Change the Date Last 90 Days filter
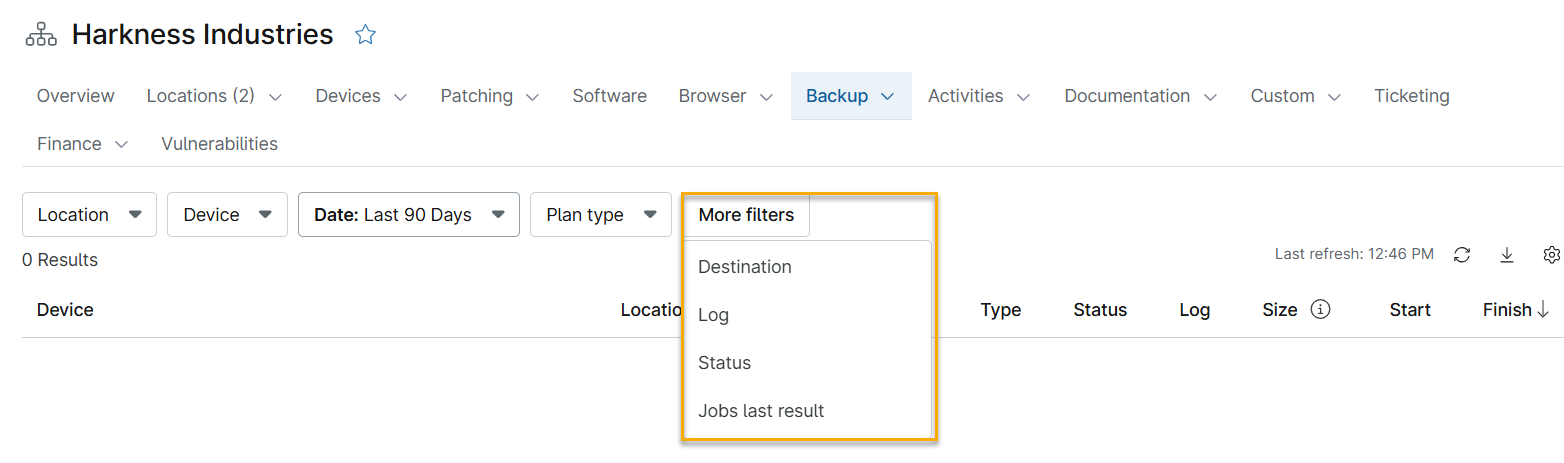Viewport: 1564px width, 463px height. point(408,215)
